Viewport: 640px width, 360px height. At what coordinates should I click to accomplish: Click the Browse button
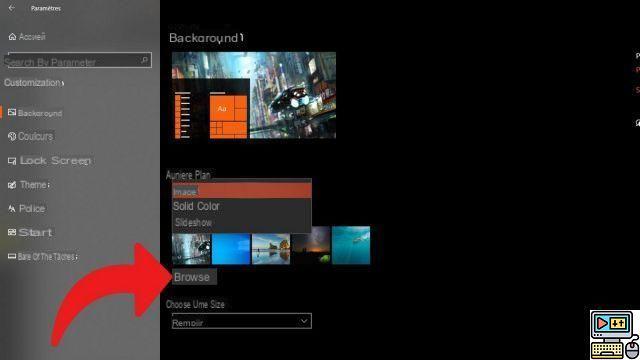pos(194,277)
